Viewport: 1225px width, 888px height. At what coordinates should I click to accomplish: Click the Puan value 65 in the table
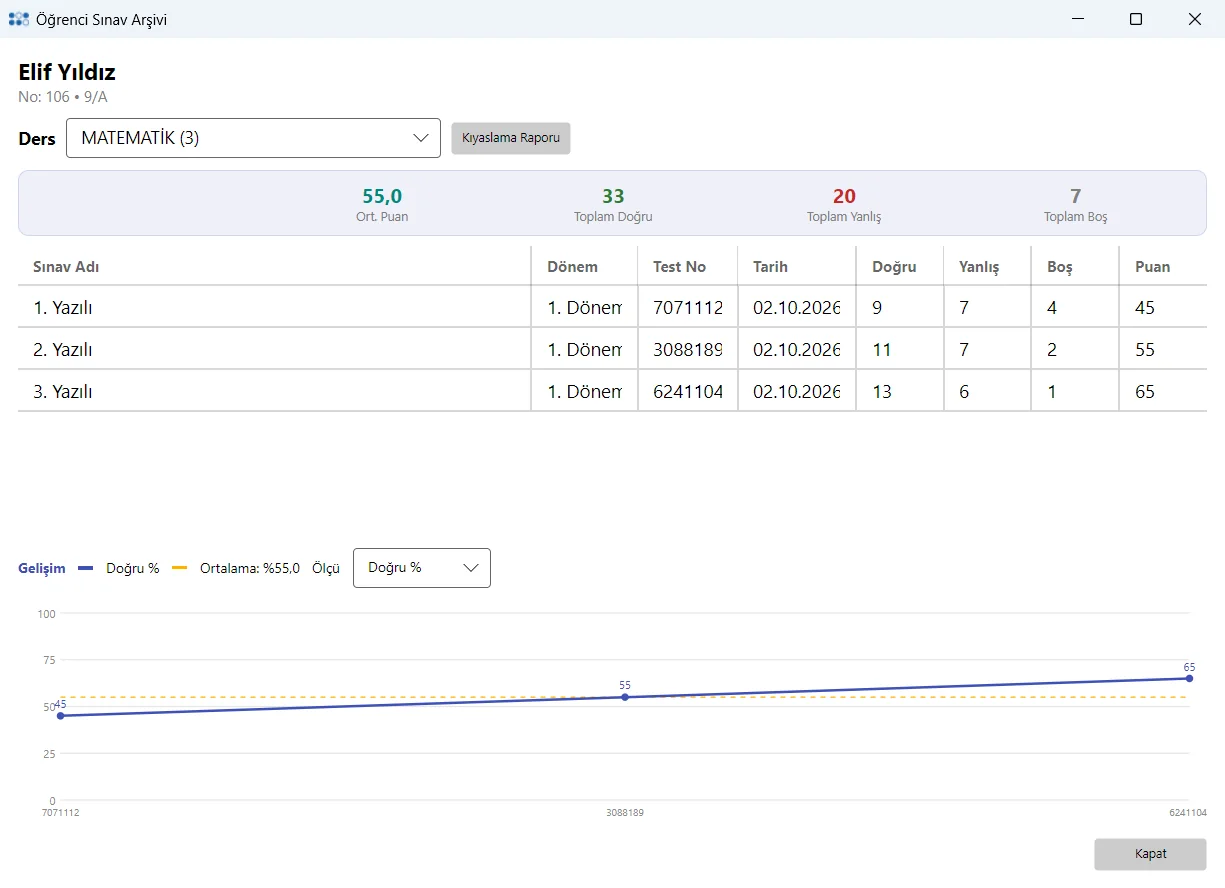[x=1145, y=392]
